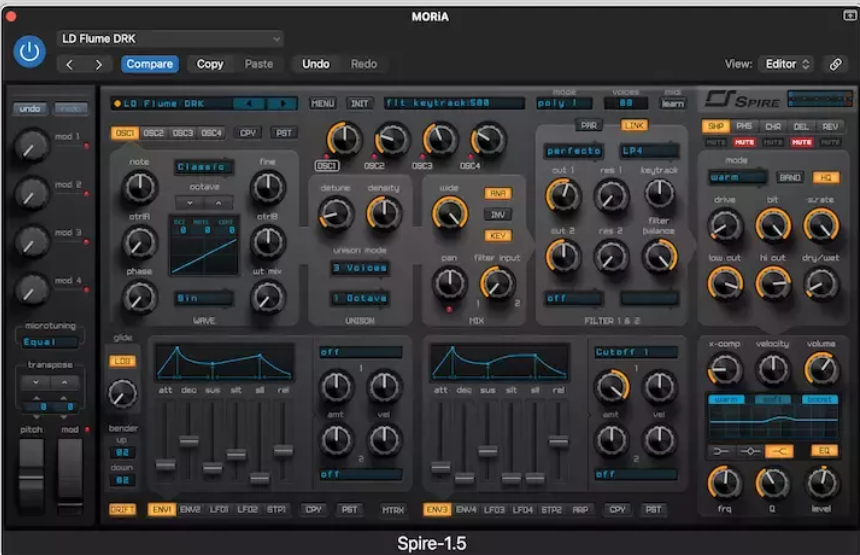This screenshot has height=555, width=860.
Task: Toggle the HQ button
Action: (x=825, y=178)
